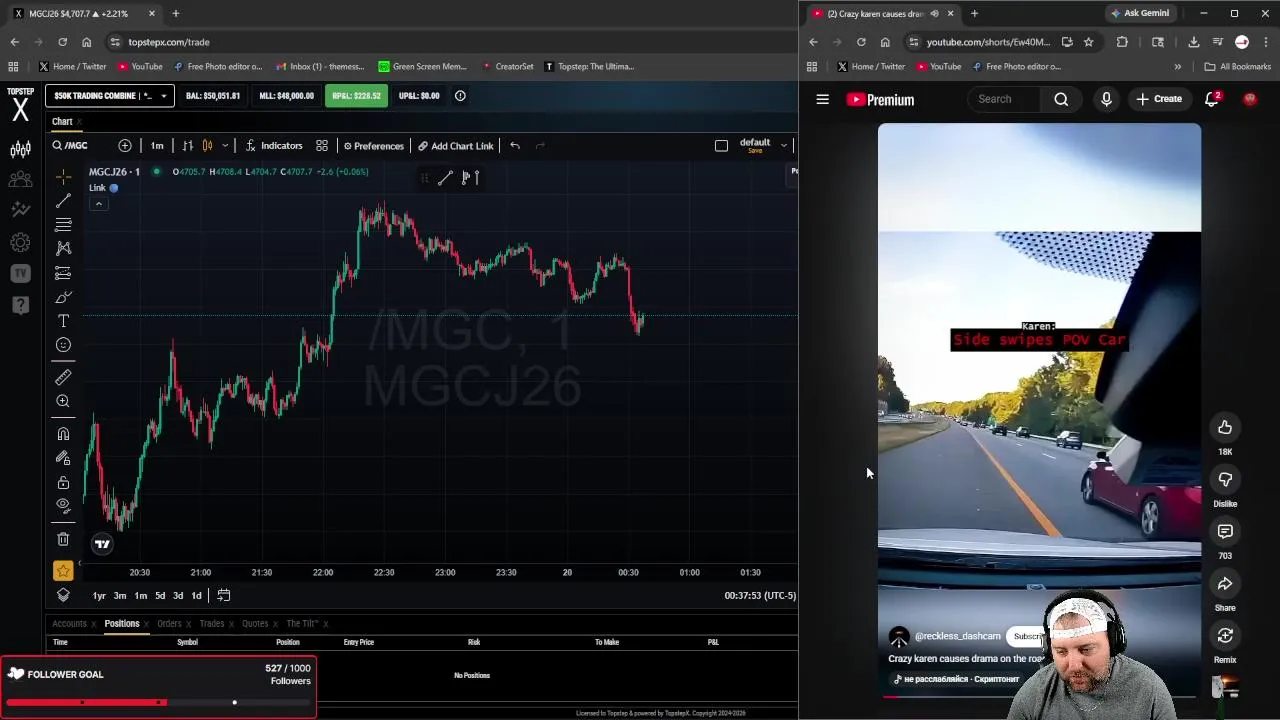1280x720 pixels.
Task: Expand the default layout save dropdown
Action: 784,146
